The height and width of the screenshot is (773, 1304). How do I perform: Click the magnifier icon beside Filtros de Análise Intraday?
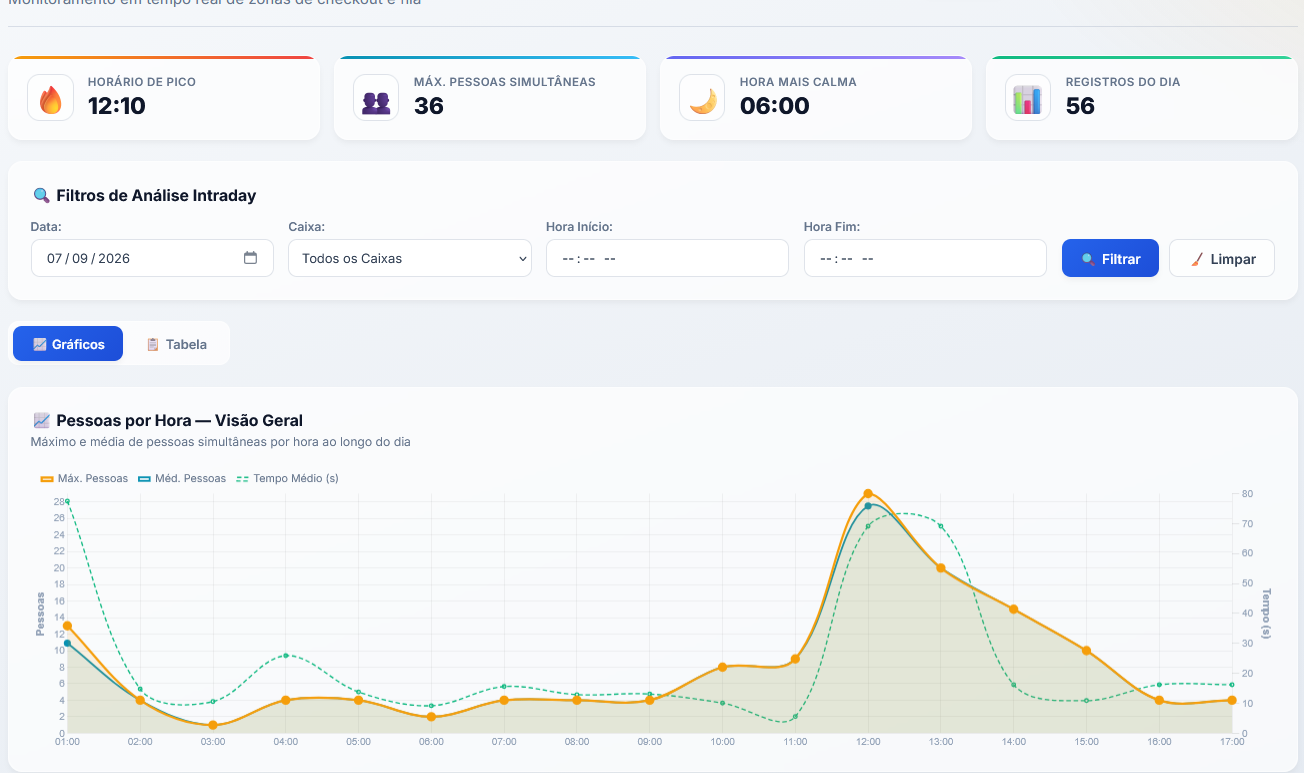41,195
